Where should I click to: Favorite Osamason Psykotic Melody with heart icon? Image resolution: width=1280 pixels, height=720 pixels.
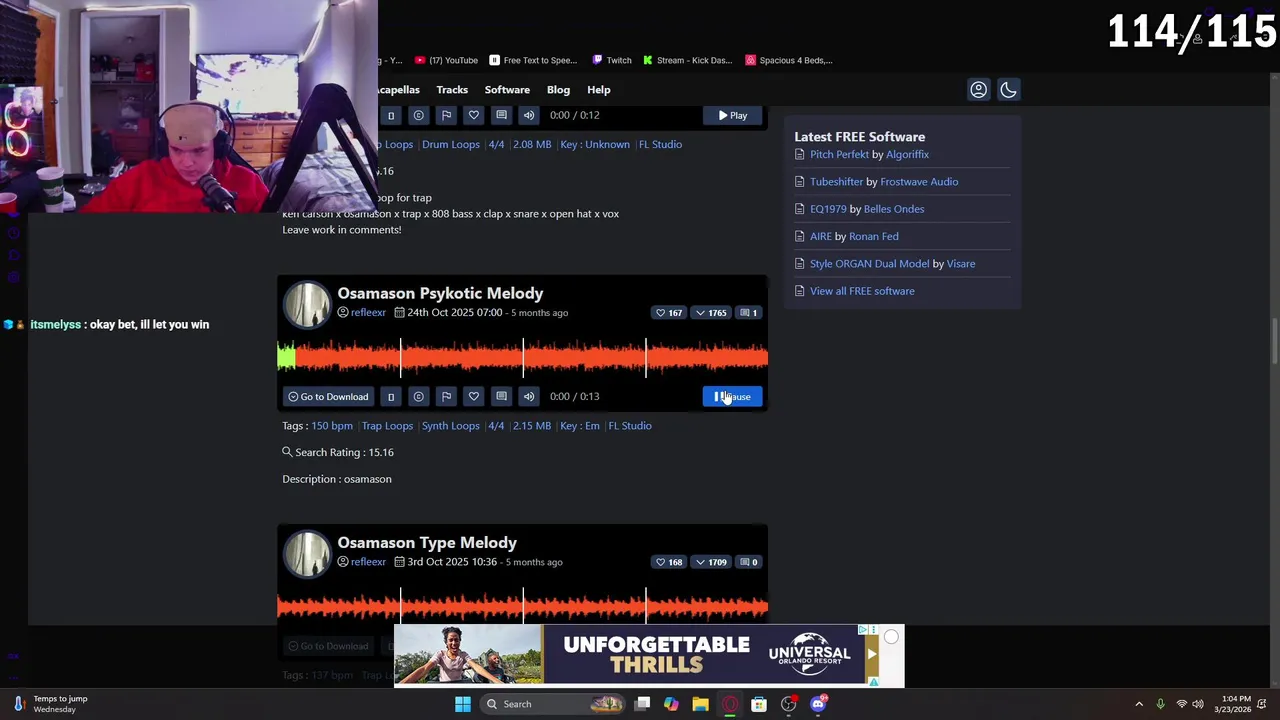474,397
